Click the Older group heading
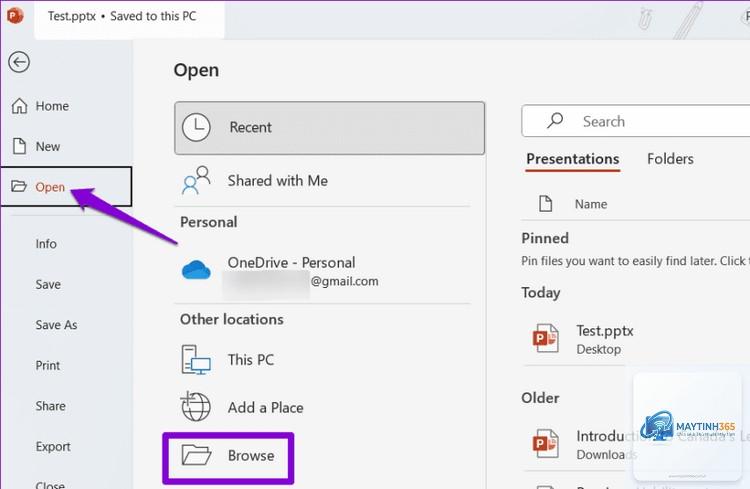 coord(540,398)
